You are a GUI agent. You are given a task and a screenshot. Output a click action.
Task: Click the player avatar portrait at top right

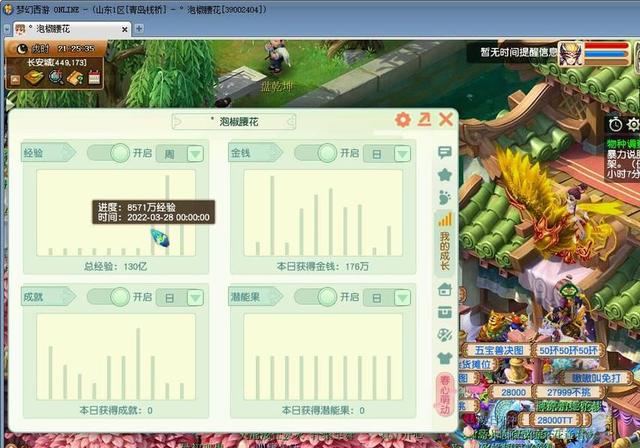point(571,51)
